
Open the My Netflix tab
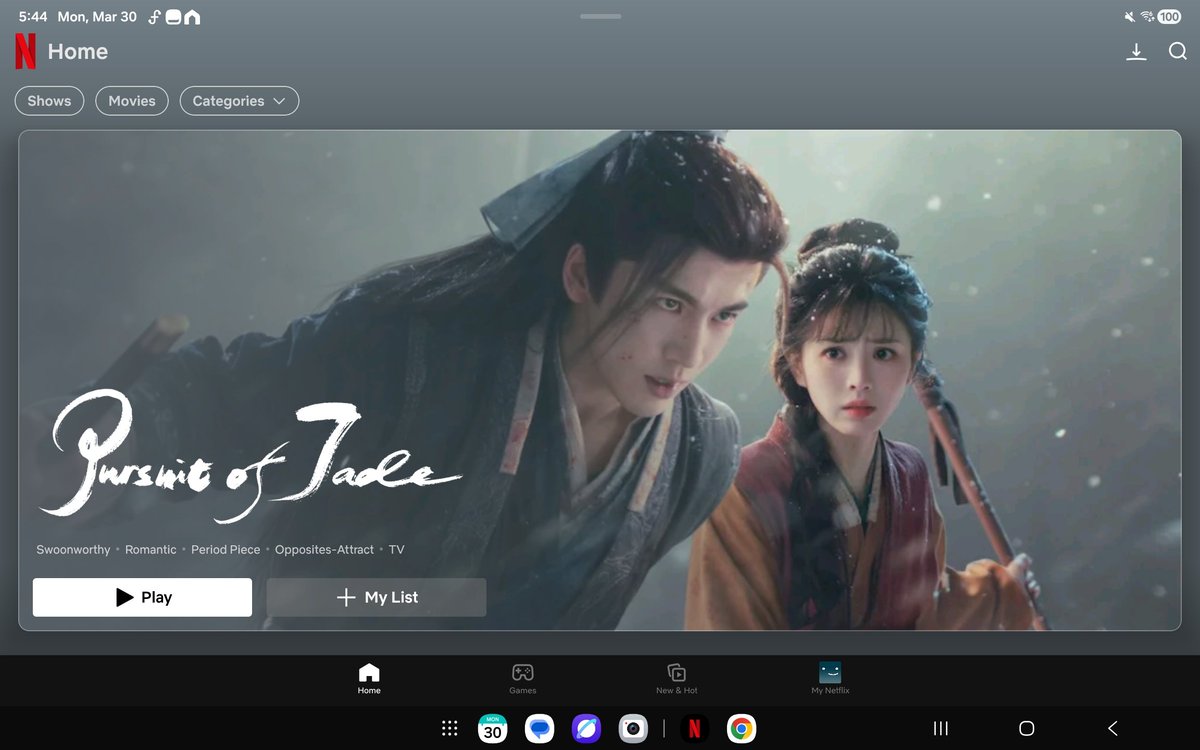tap(830, 679)
